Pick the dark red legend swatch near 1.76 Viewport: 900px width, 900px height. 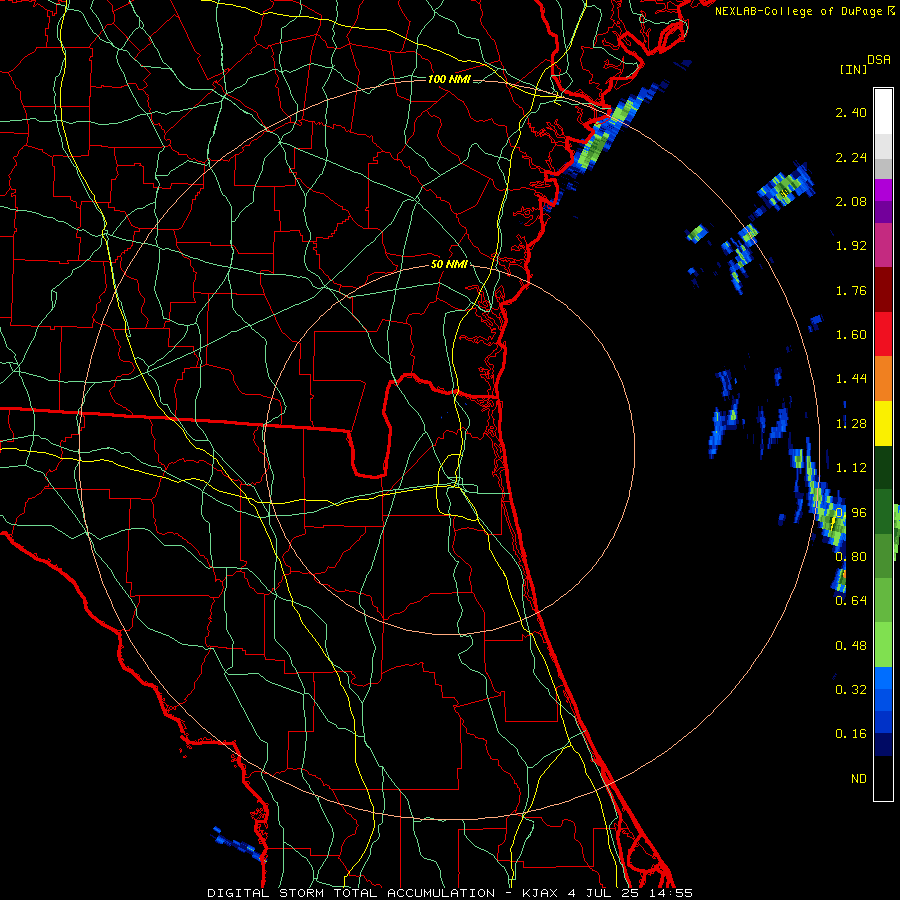883,290
